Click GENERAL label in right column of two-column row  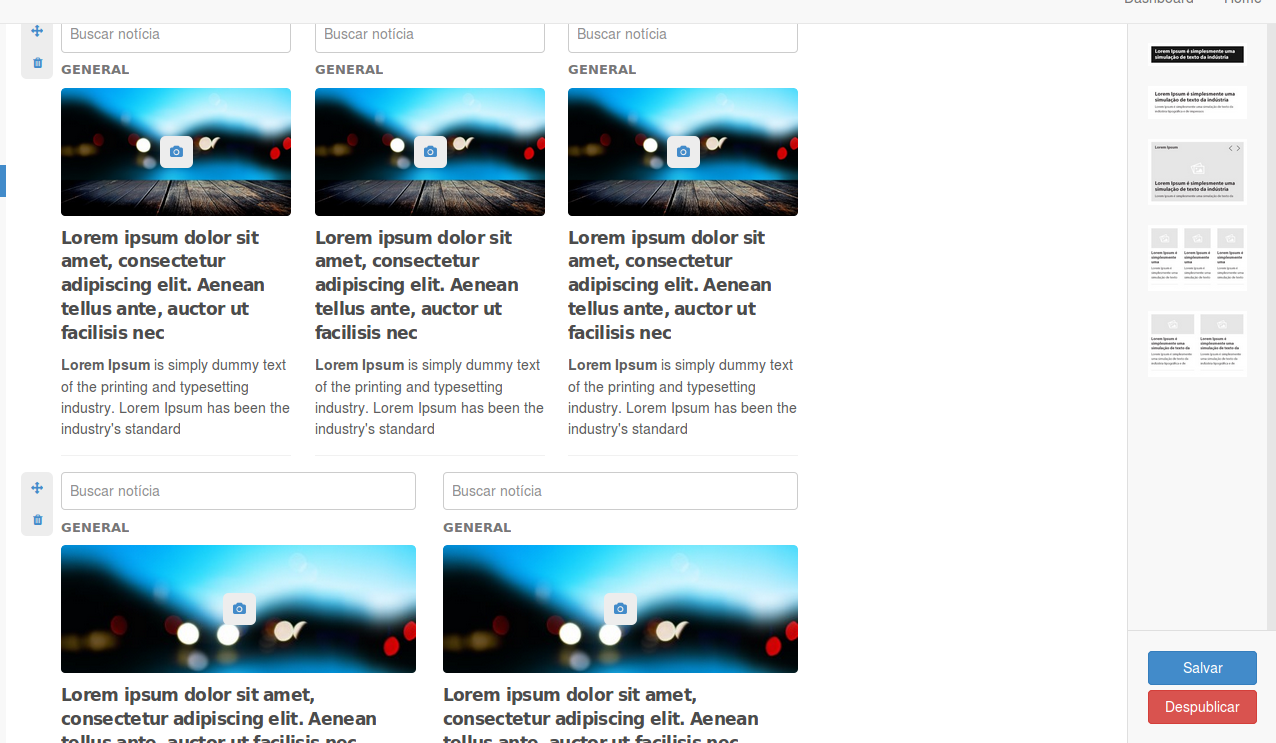477,528
